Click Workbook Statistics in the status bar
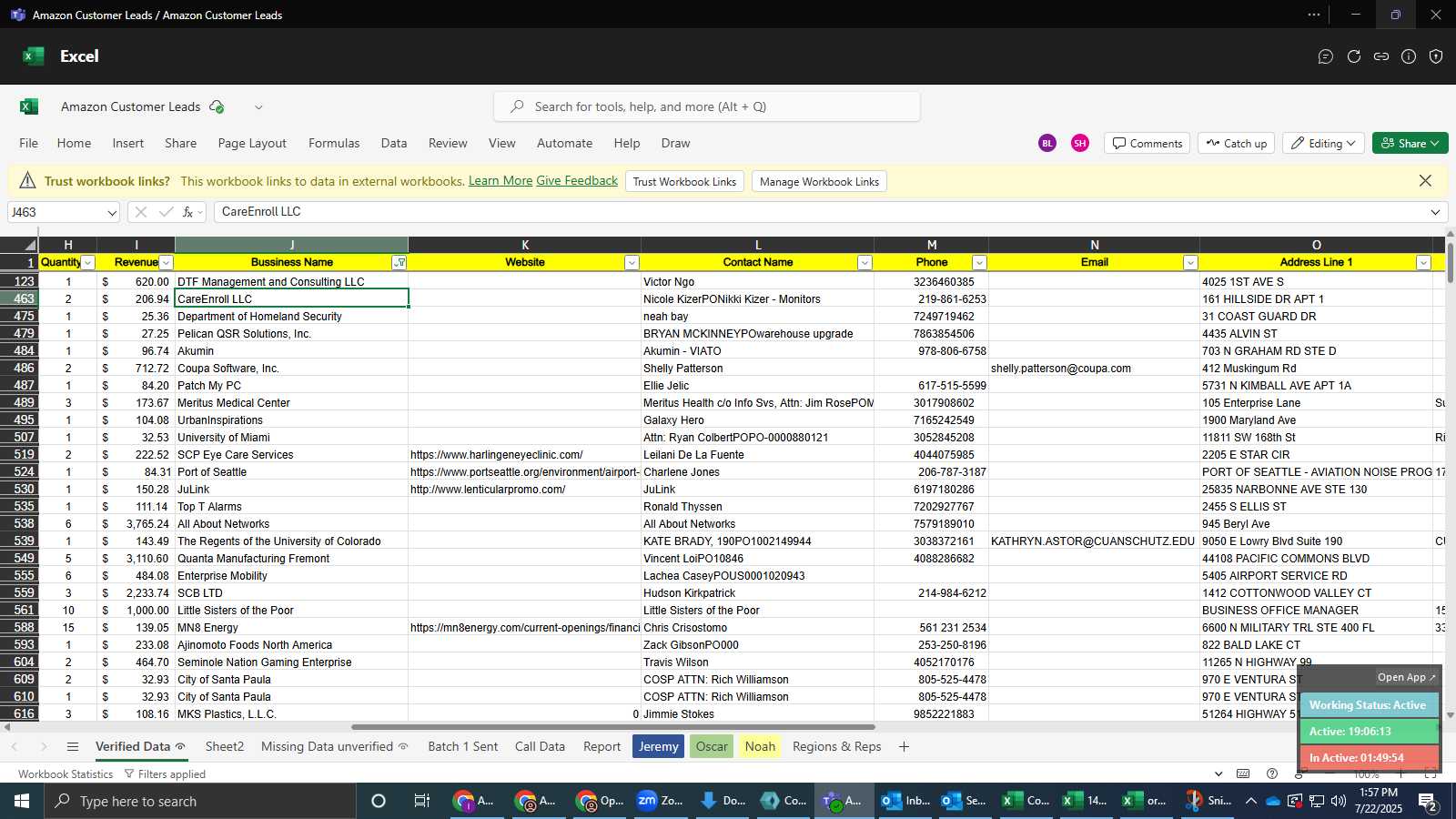This screenshot has height=819, width=1456. pyautogui.click(x=66, y=774)
